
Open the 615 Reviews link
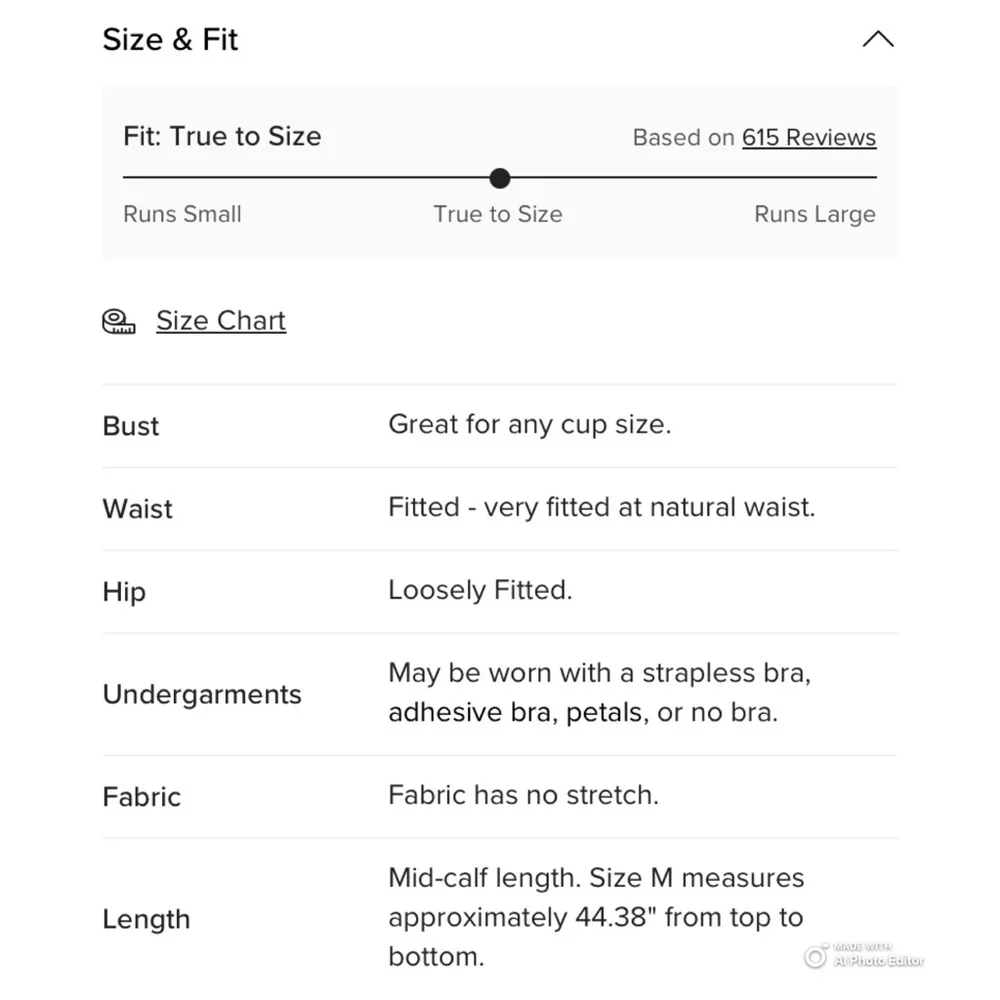tap(809, 137)
